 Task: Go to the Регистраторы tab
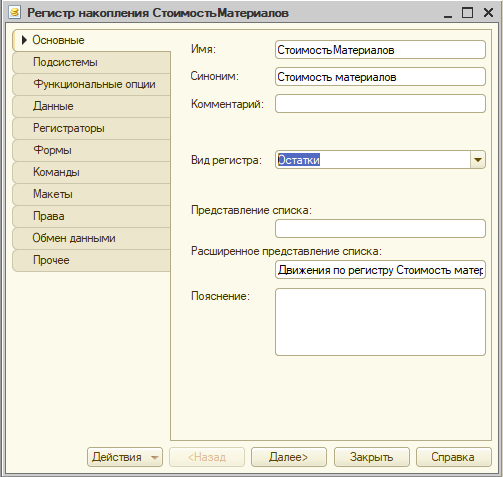[x=91, y=128]
